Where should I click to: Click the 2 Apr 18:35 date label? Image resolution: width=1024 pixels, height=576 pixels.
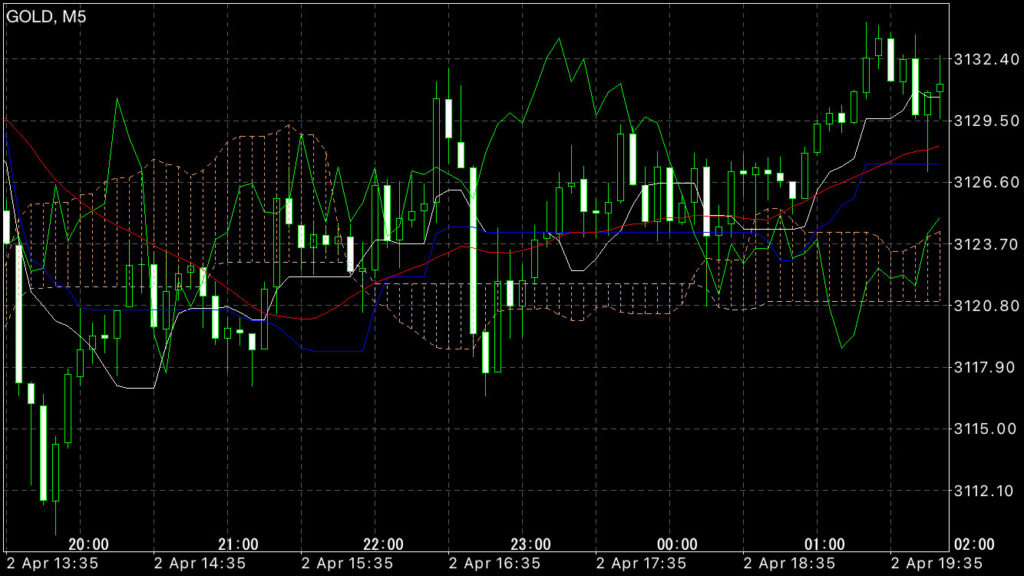790,563
